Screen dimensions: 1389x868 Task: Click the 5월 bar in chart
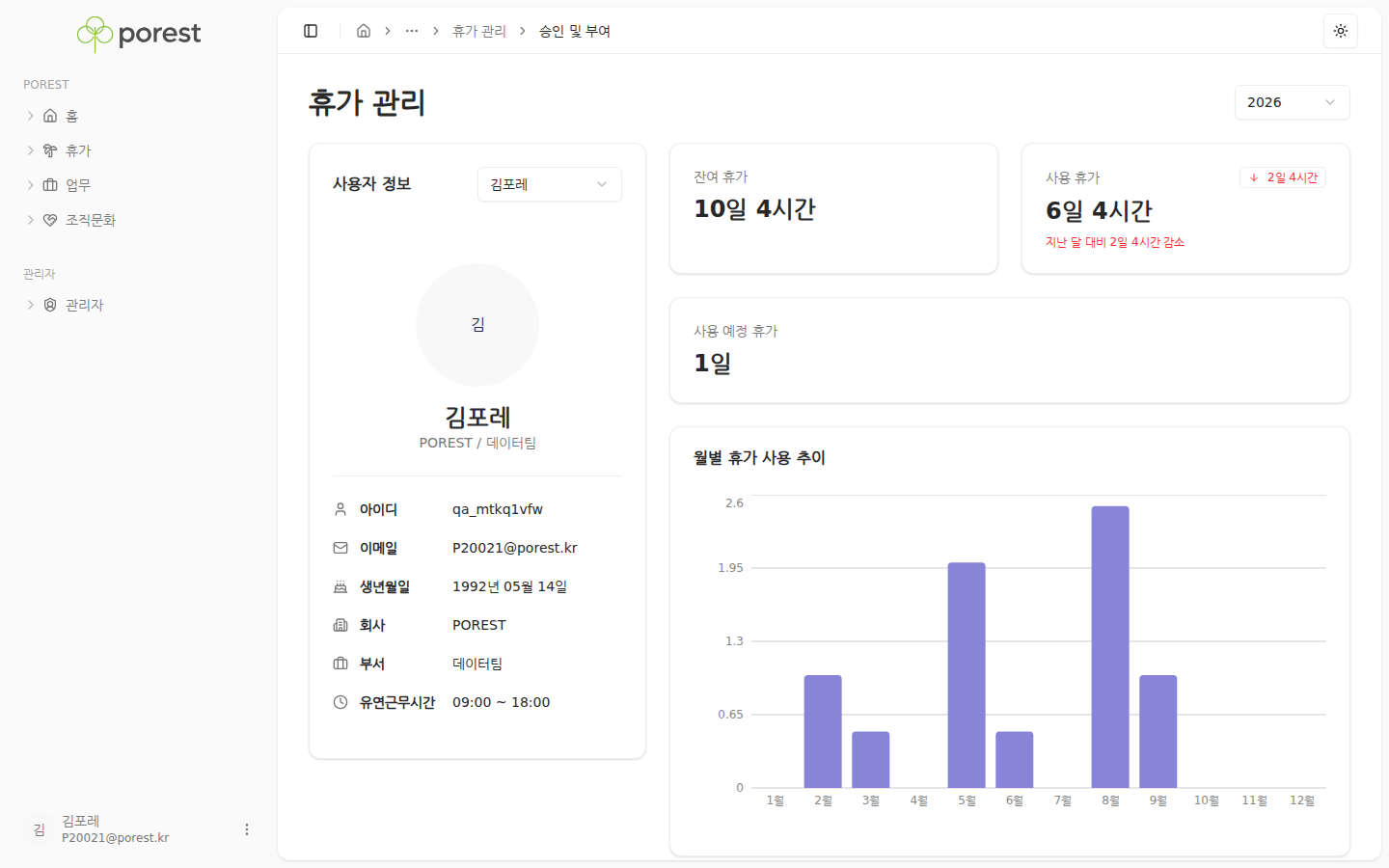967,675
